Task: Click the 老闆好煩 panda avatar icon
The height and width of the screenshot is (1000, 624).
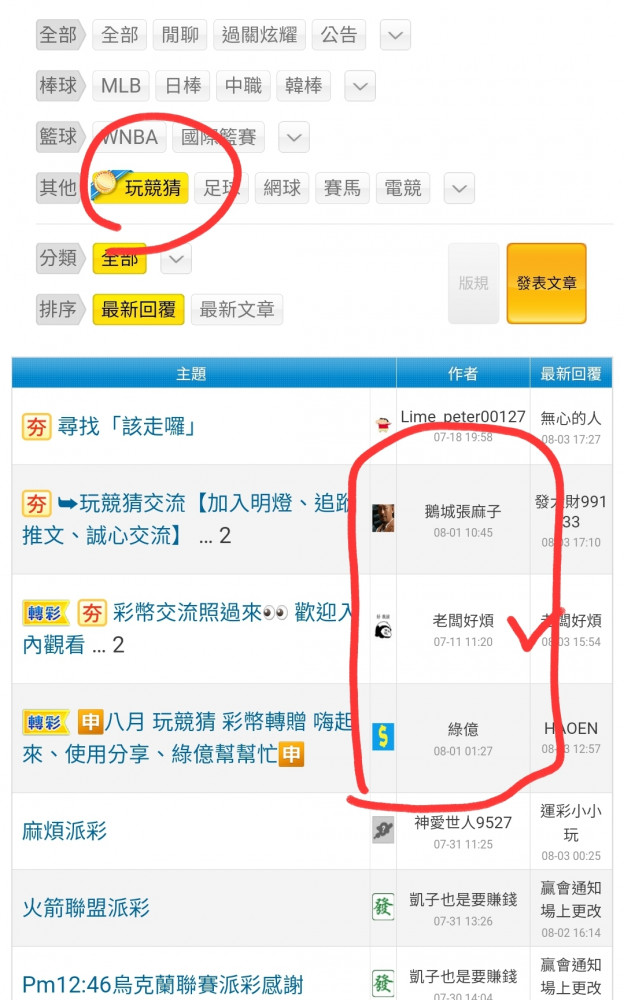Action: tap(383, 628)
